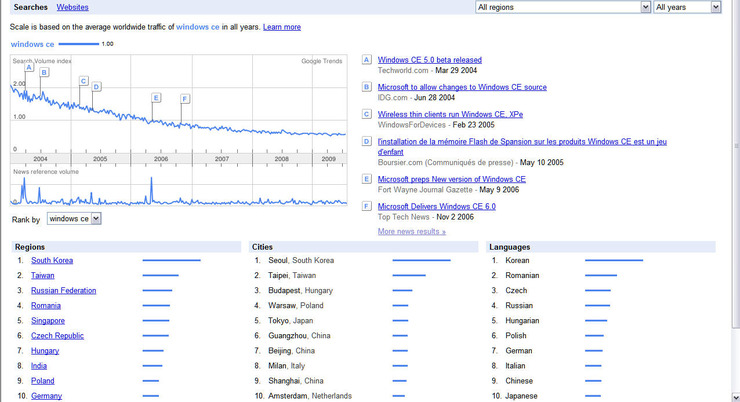Click news flag F on the search chart
740x402 pixels.
[x=185, y=99]
